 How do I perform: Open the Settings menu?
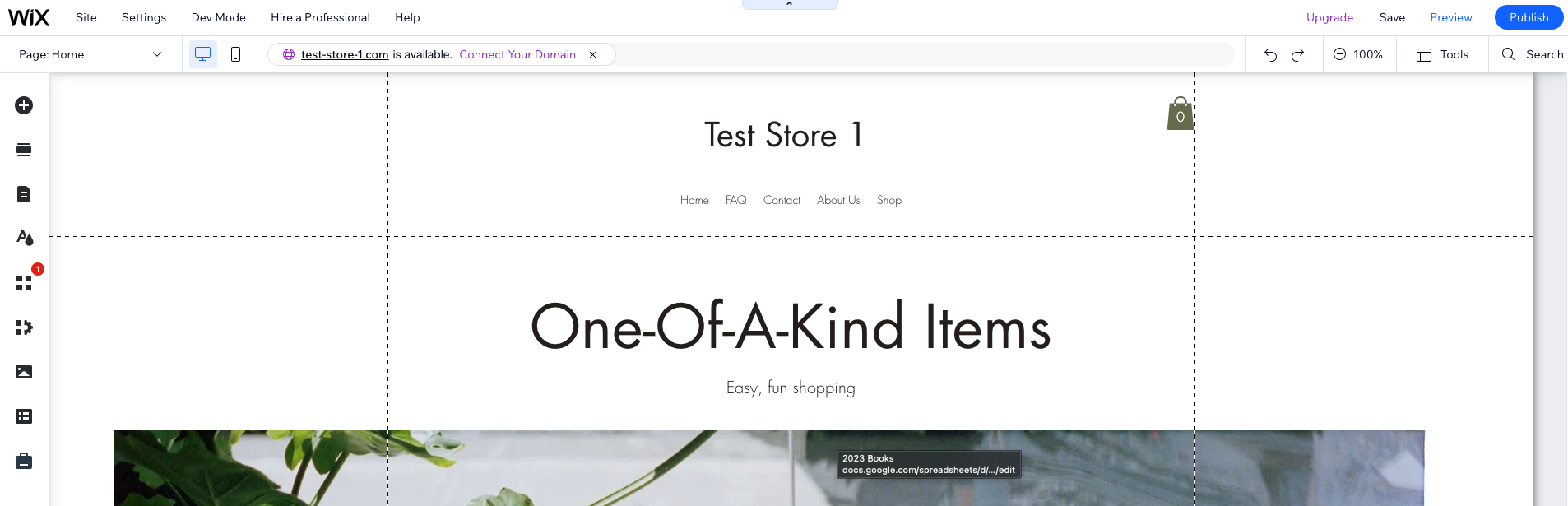pos(144,17)
